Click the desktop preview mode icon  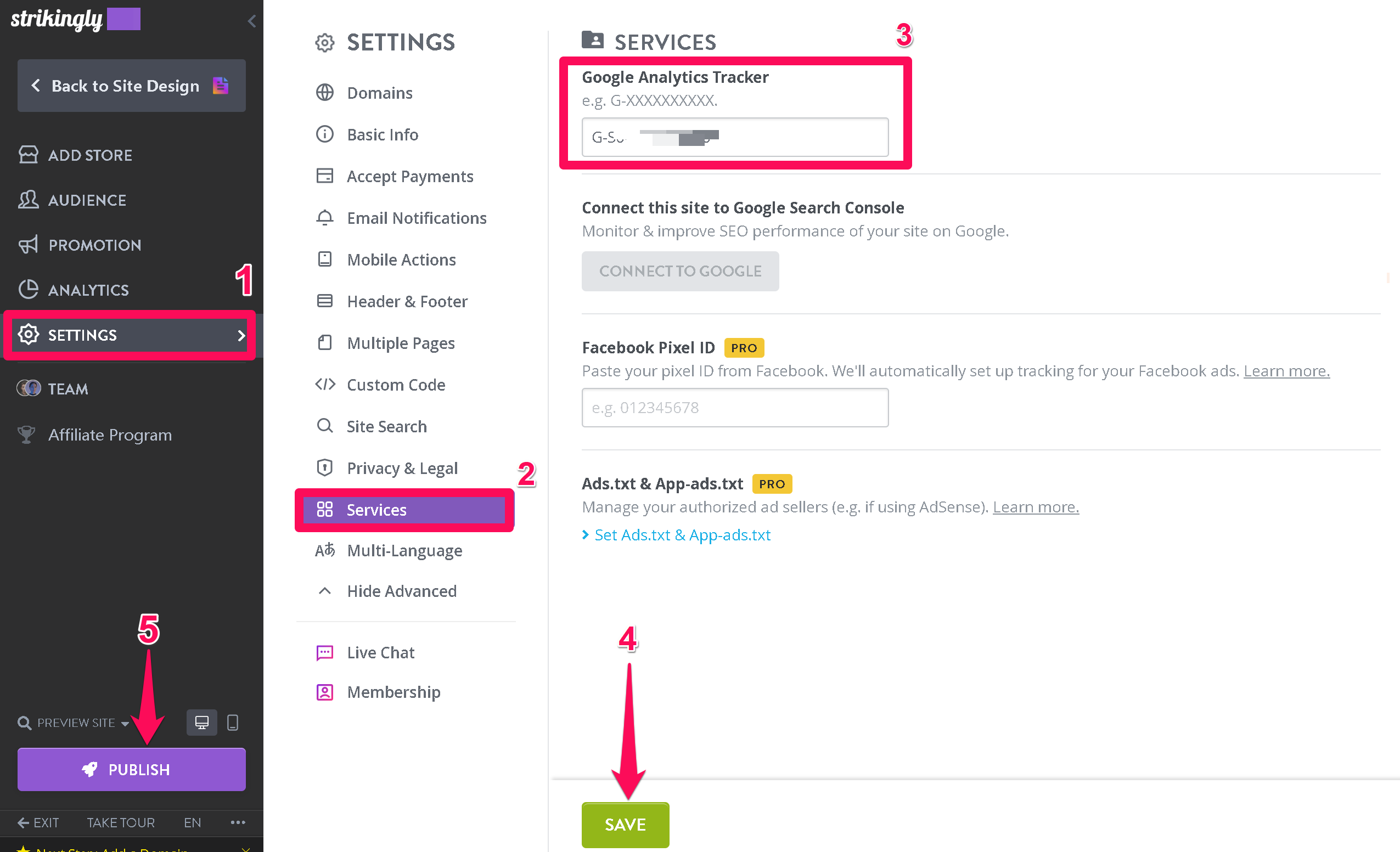202,722
